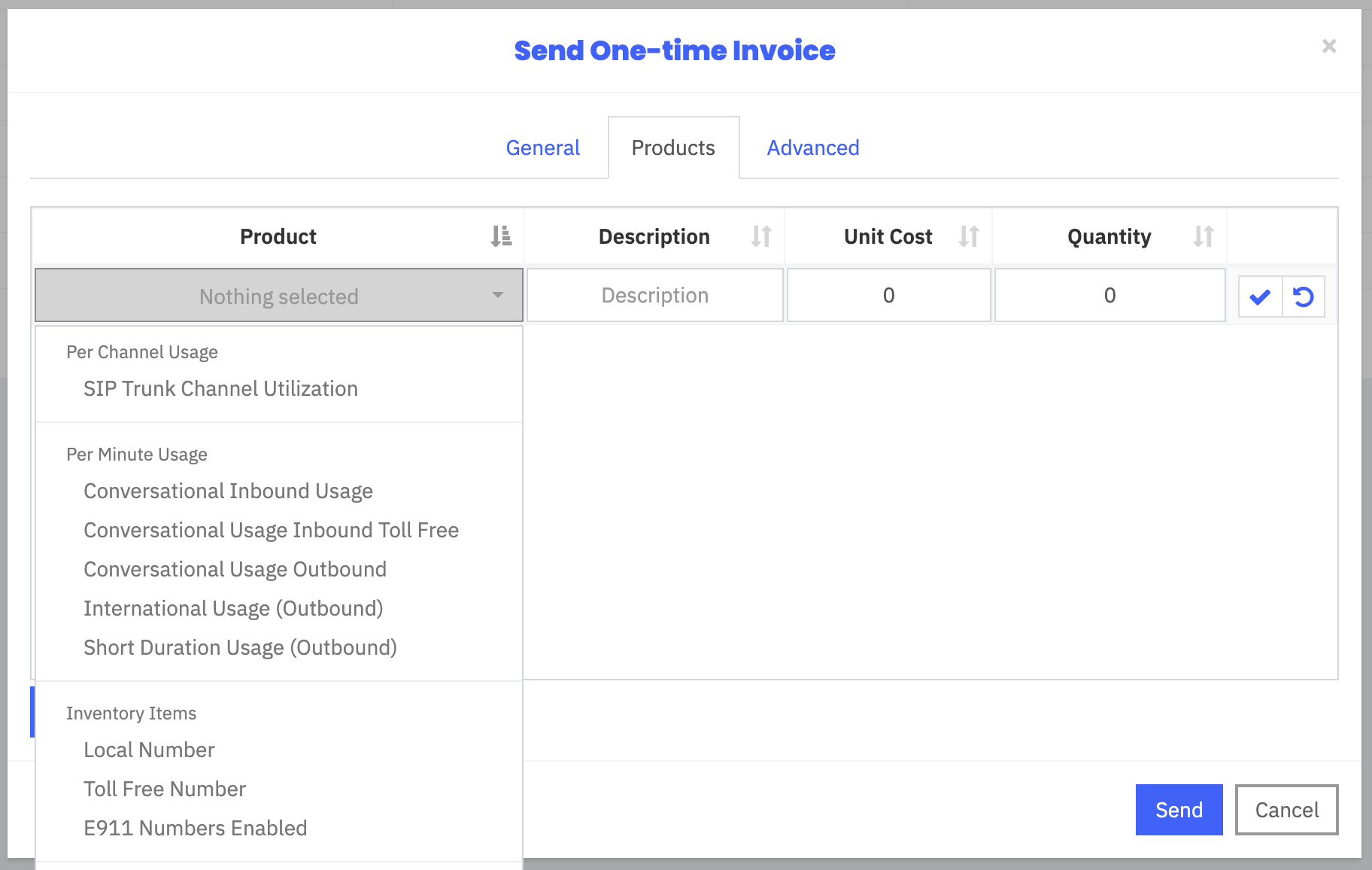Focus the Quantity input field
The height and width of the screenshot is (870, 1372).
[1109, 295]
